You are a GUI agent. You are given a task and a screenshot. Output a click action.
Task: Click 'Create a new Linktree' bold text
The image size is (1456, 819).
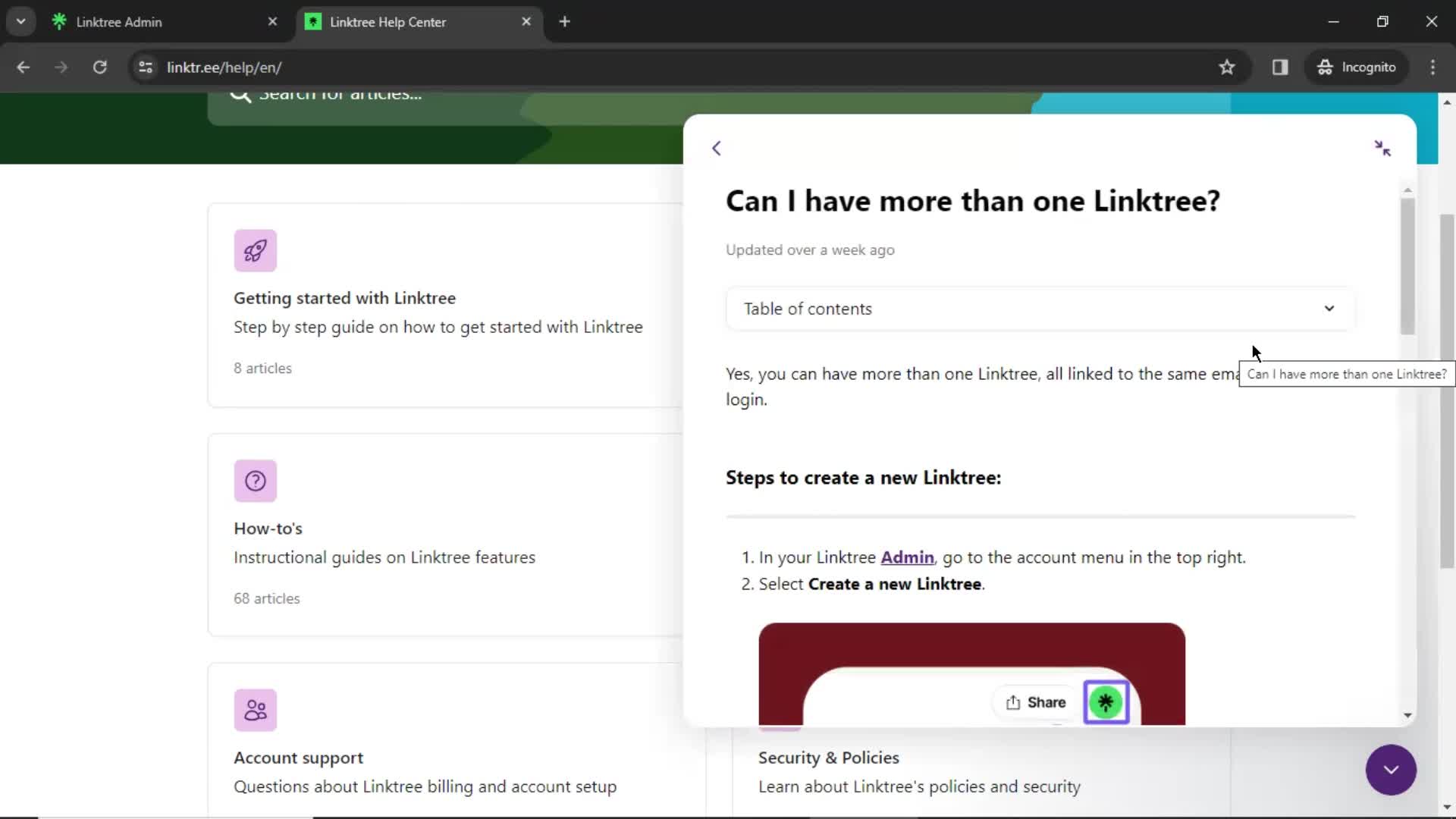(x=895, y=584)
